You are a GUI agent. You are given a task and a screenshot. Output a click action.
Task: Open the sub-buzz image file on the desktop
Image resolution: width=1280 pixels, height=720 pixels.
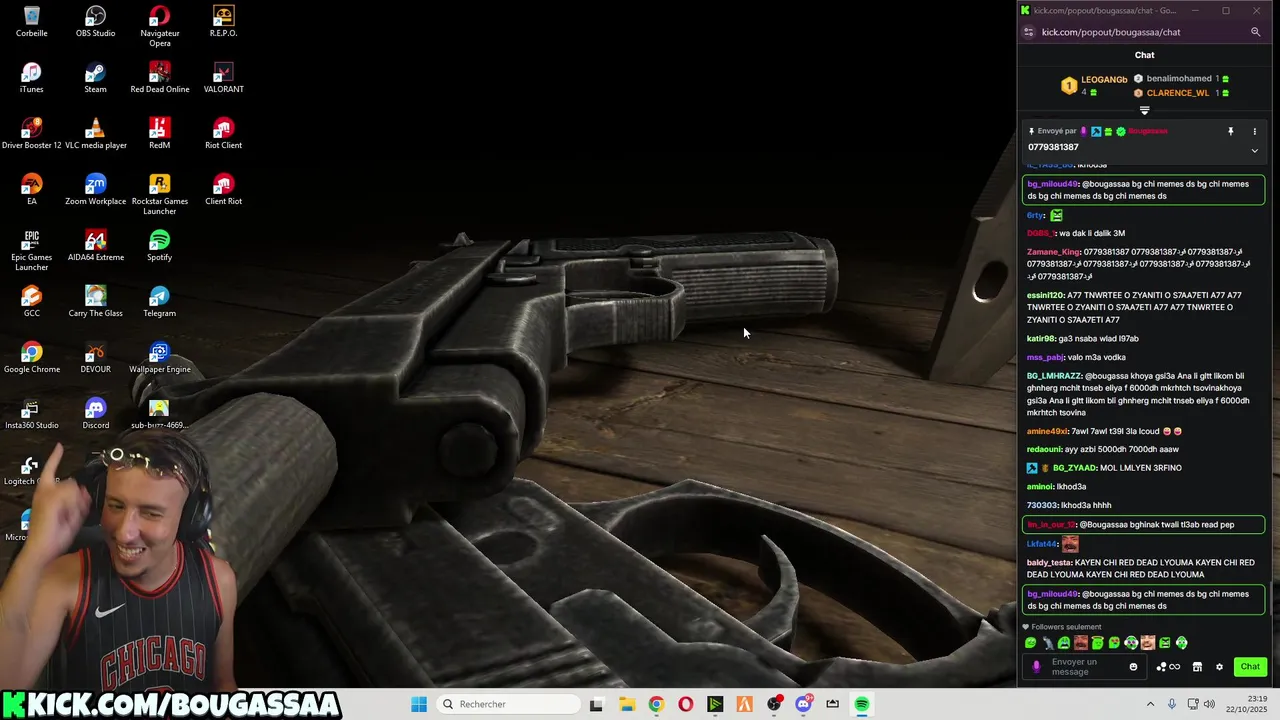pos(160,413)
